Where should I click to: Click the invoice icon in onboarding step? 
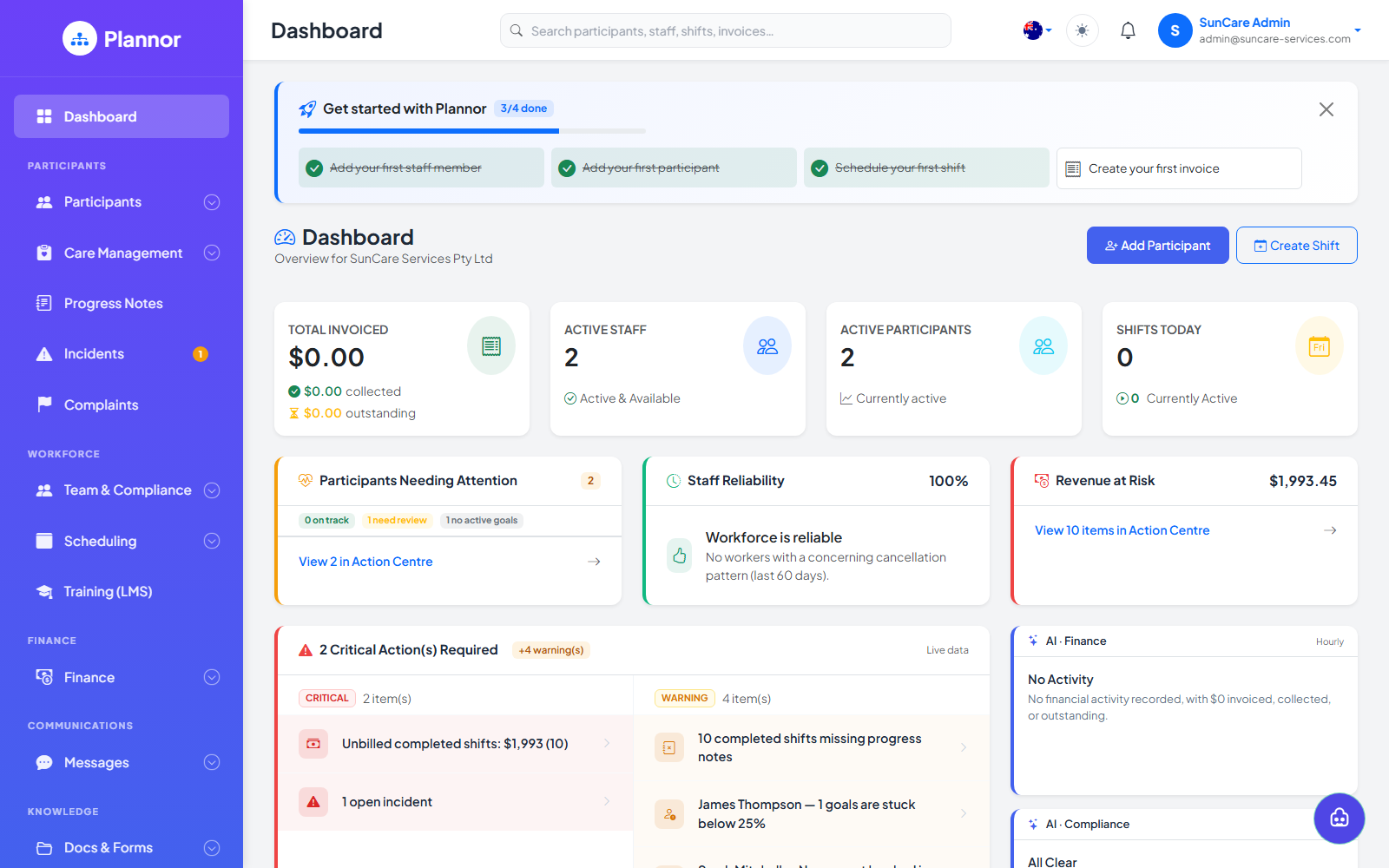[x=1073, y=168]
